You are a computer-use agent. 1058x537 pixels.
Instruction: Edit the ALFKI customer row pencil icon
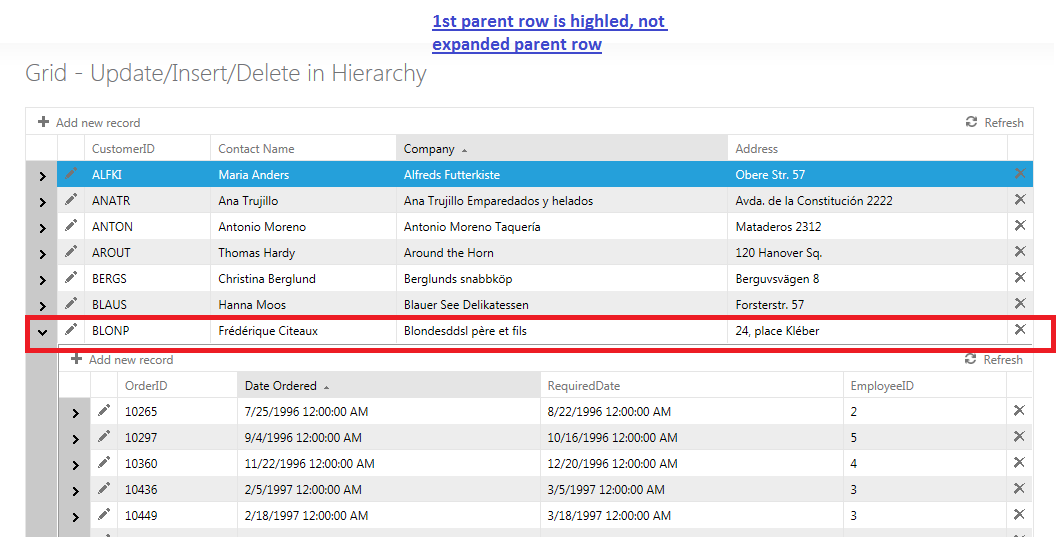(x=71, y=173)
